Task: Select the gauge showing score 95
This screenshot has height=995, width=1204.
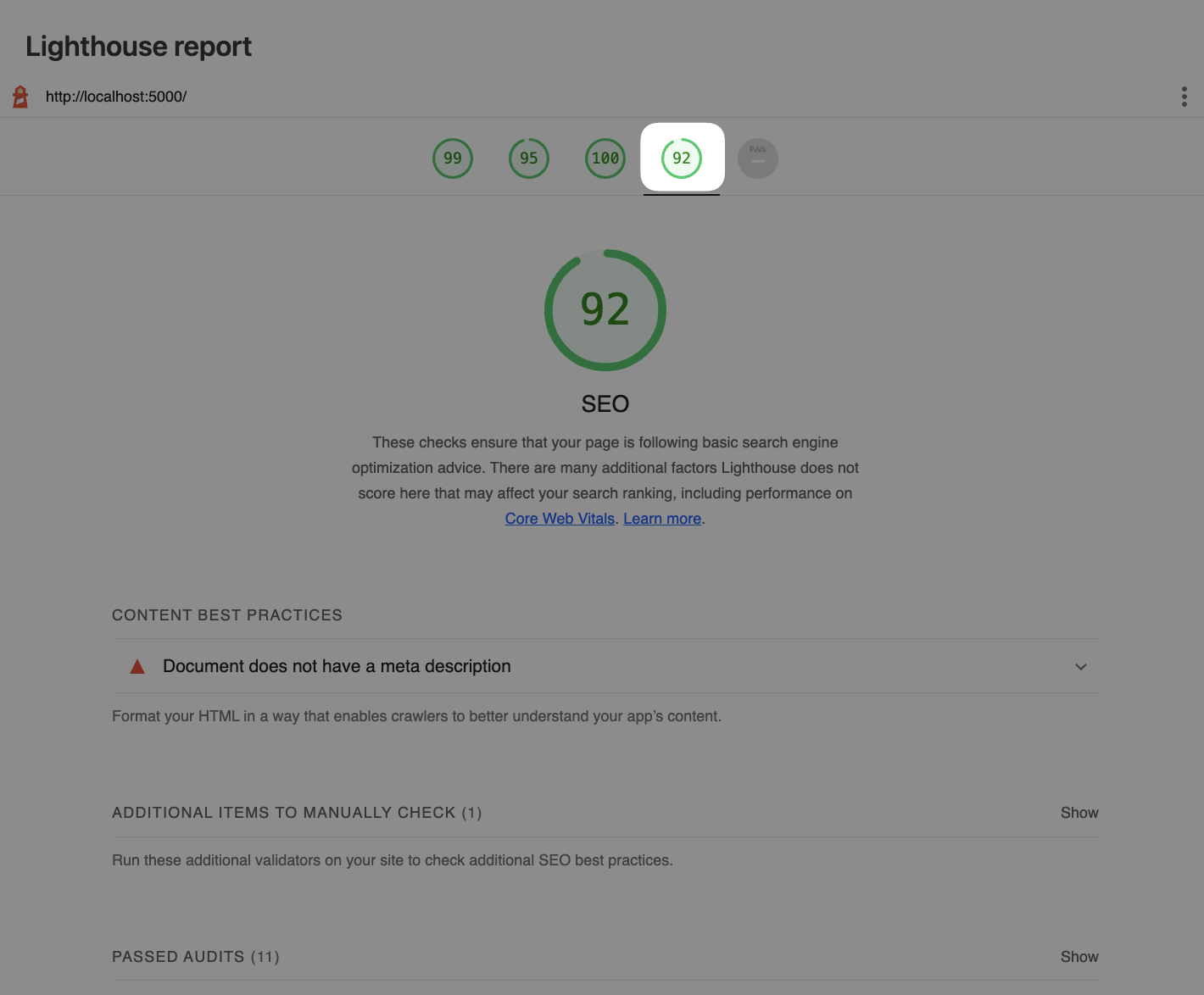Action: pyautogui.click(x=529, y=158)
